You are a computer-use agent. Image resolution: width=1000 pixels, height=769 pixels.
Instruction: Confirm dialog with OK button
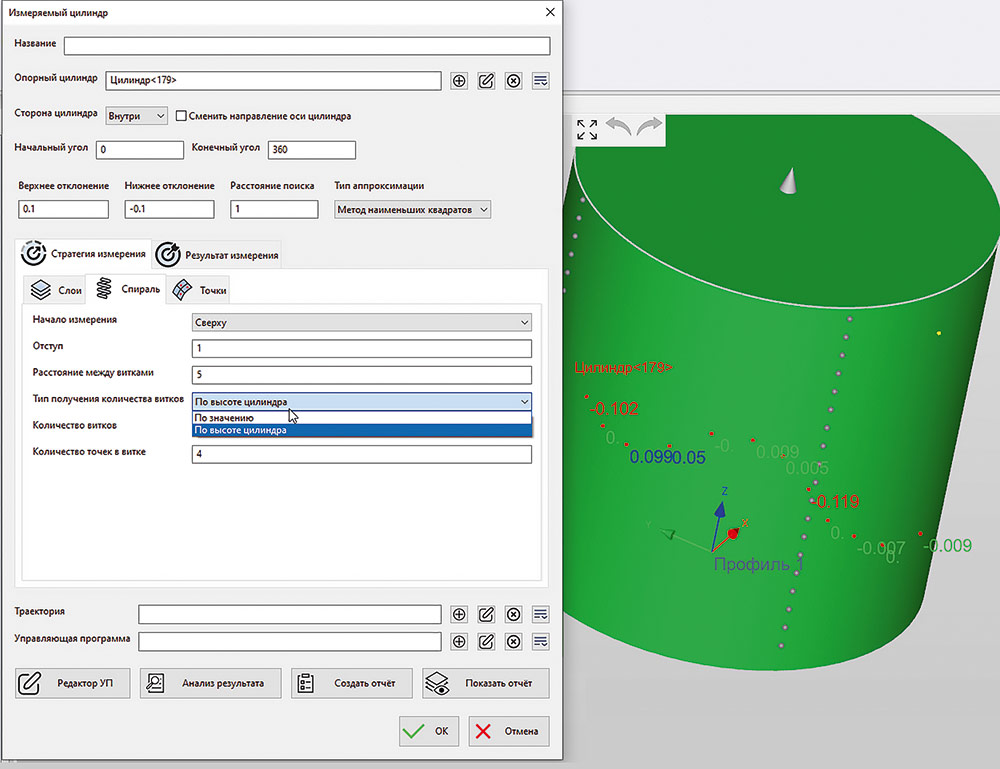click(x=429, y=731)
